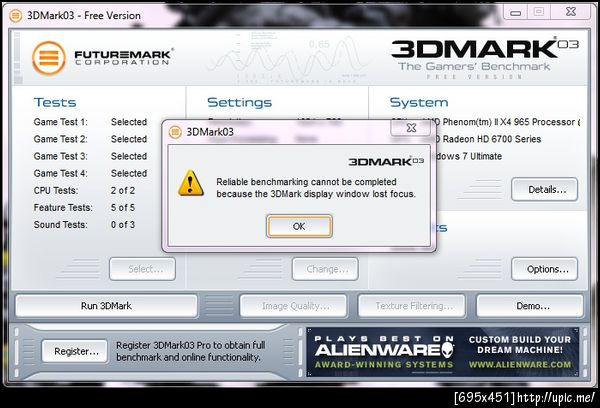Click the Futuremark orange logo
Viewport: 600px width, 408px height.
(x=49, y=58)
